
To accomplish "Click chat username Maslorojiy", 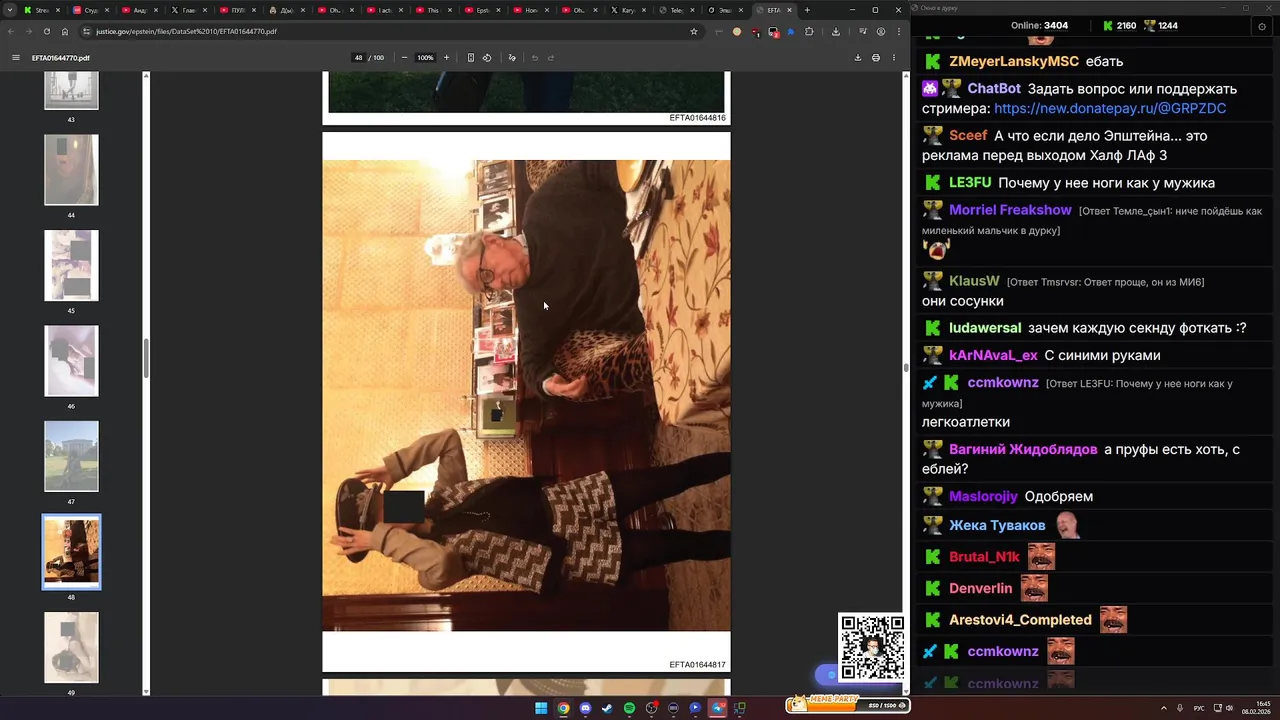I will [983, 496].
